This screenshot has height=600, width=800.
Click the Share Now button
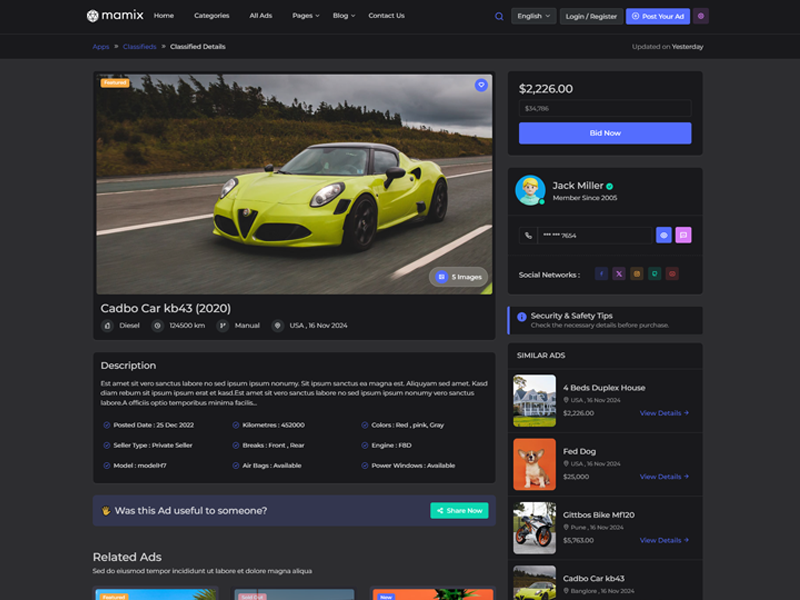coord(459,510)
